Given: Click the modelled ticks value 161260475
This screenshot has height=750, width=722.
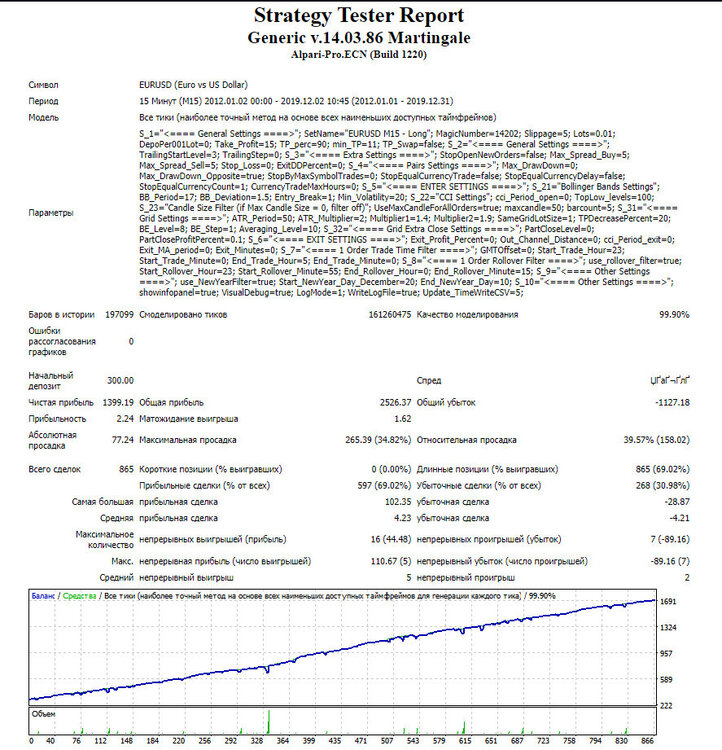Looking at the screenshot, I should 389,315.
